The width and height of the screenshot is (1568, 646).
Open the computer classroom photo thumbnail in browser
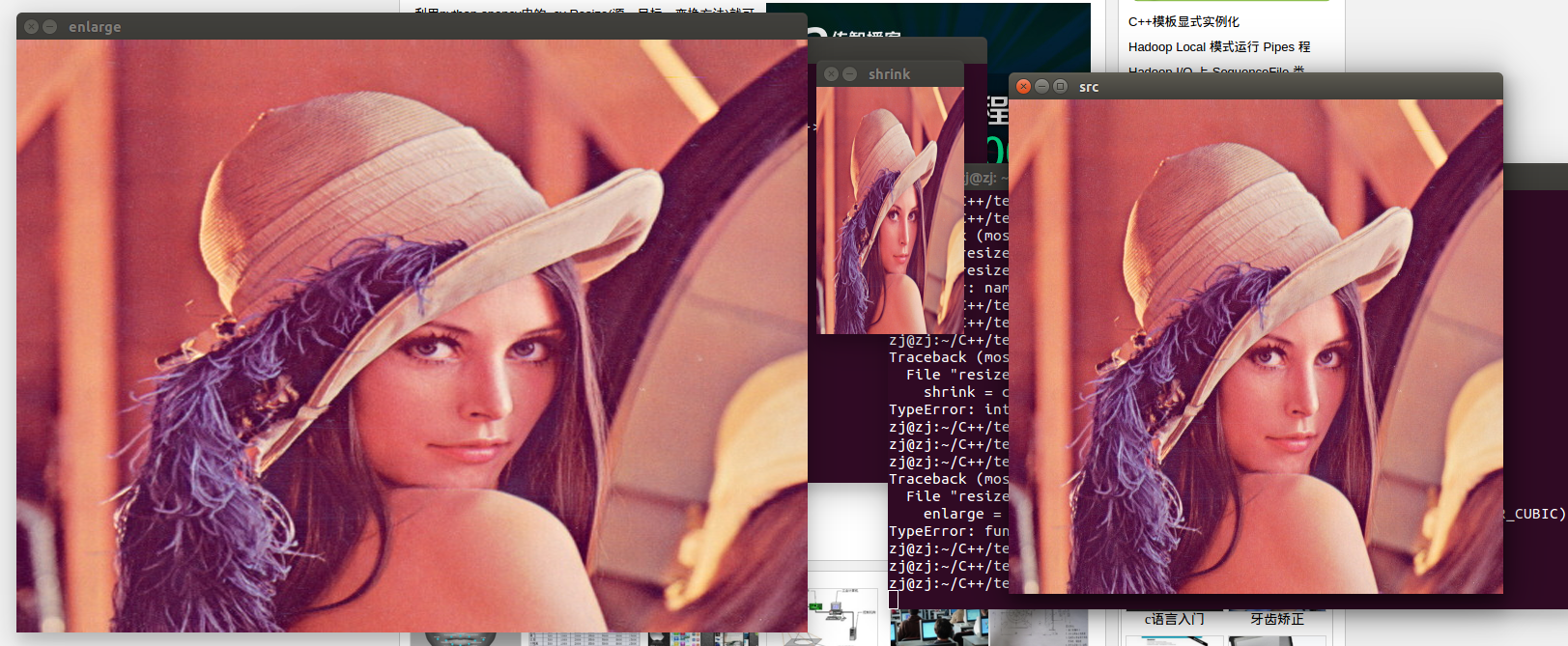point(939,628)
